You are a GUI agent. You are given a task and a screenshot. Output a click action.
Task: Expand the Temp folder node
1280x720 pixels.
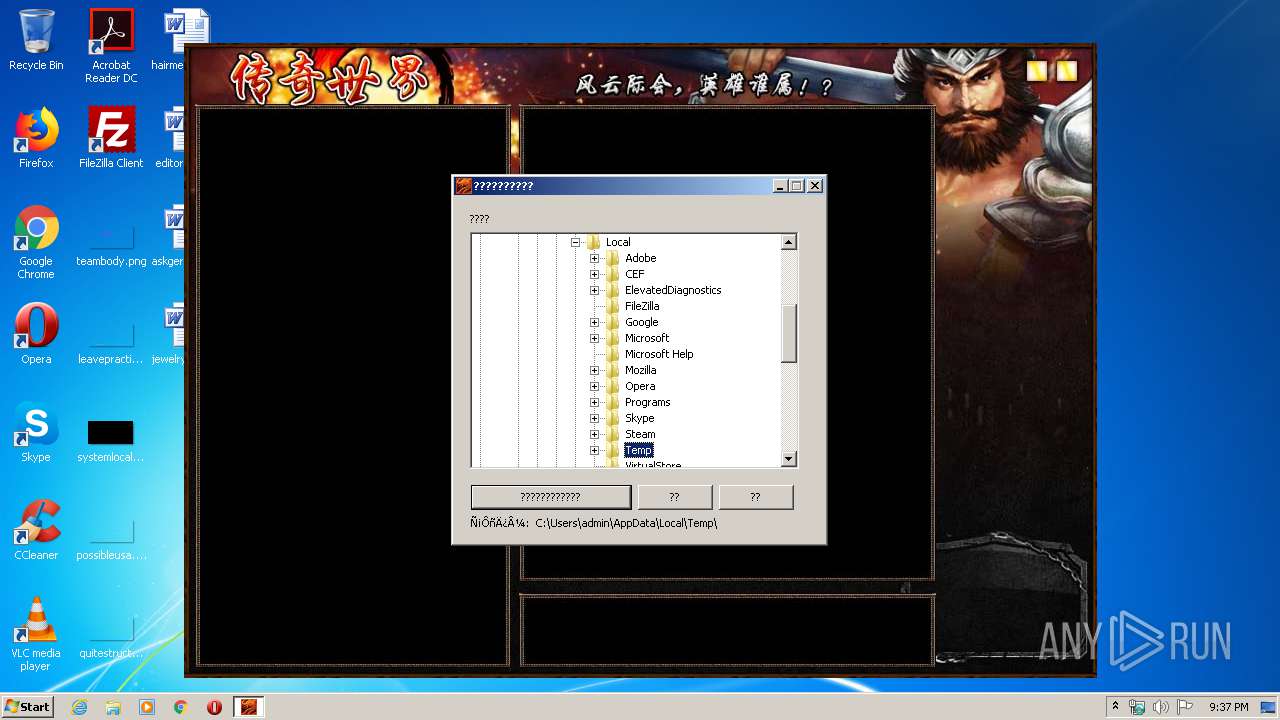pos(594,450)
